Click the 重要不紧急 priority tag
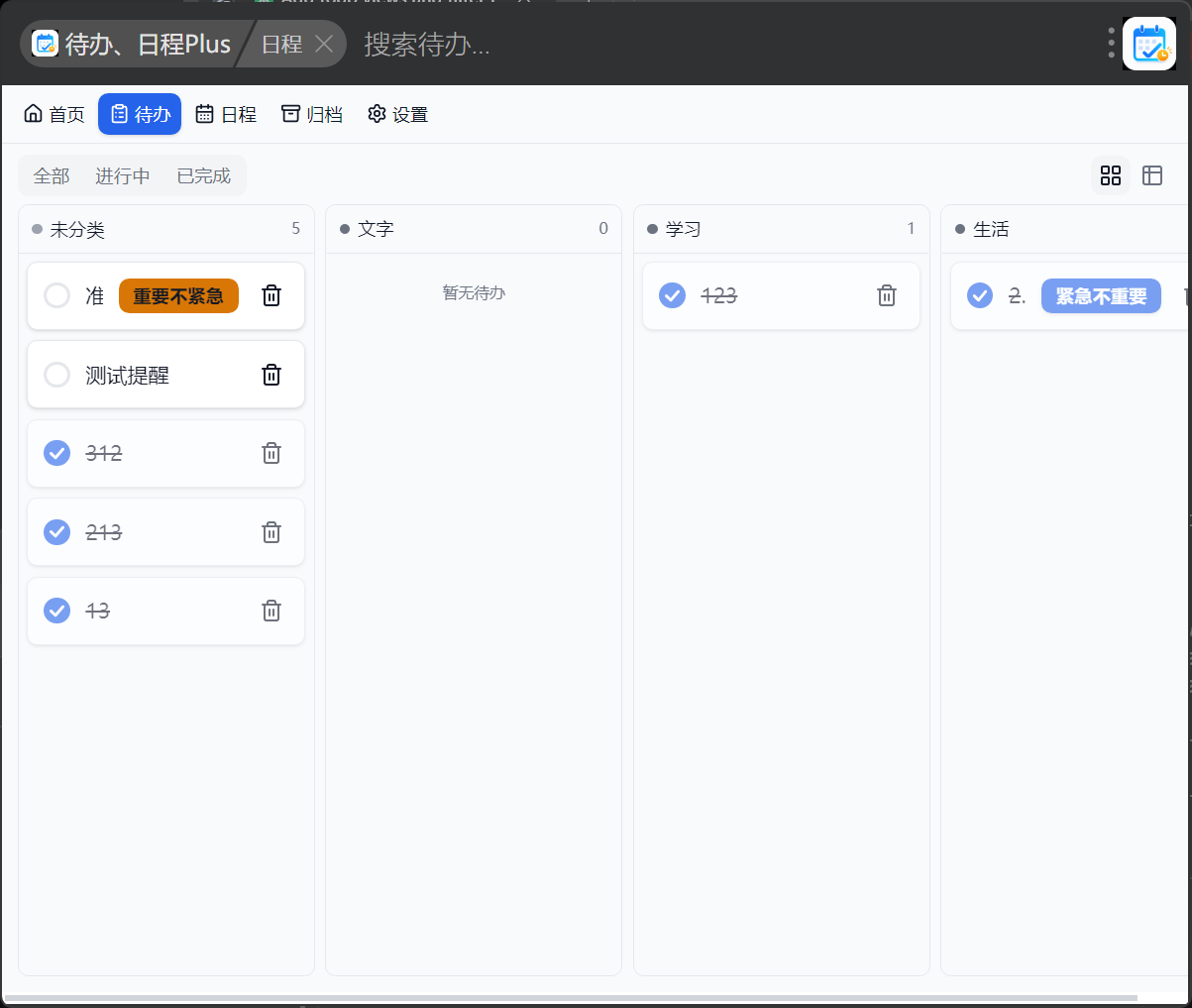Screen dimensions: 1192x1008 [x=178, y=295]
